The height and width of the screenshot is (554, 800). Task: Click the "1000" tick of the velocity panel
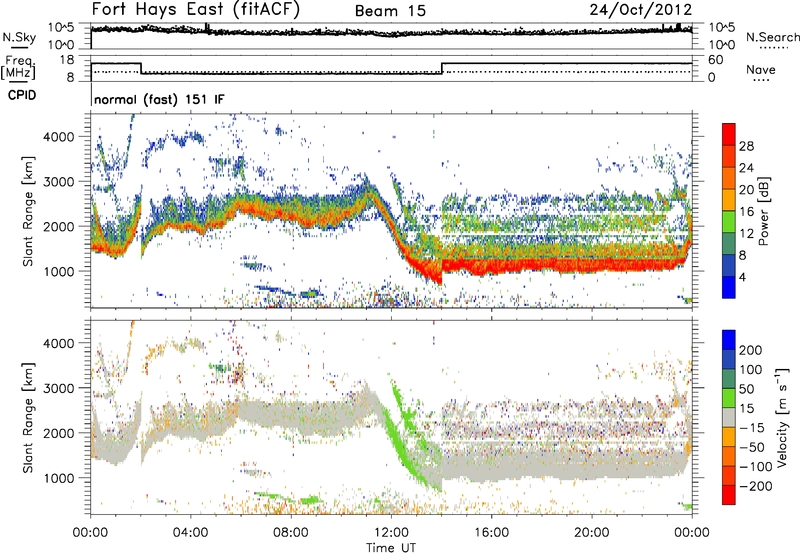coord(58,478)
